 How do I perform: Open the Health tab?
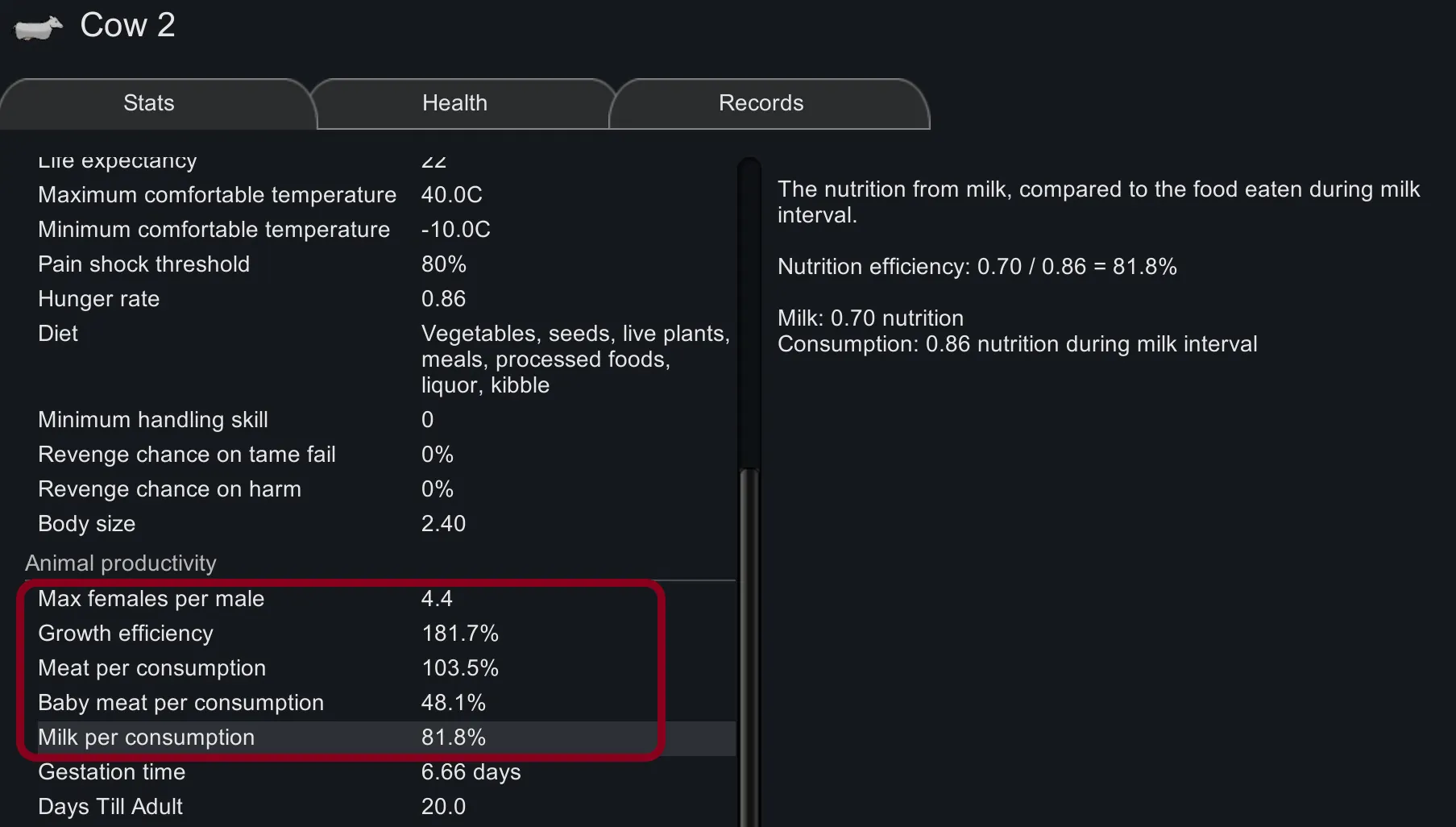454,103
